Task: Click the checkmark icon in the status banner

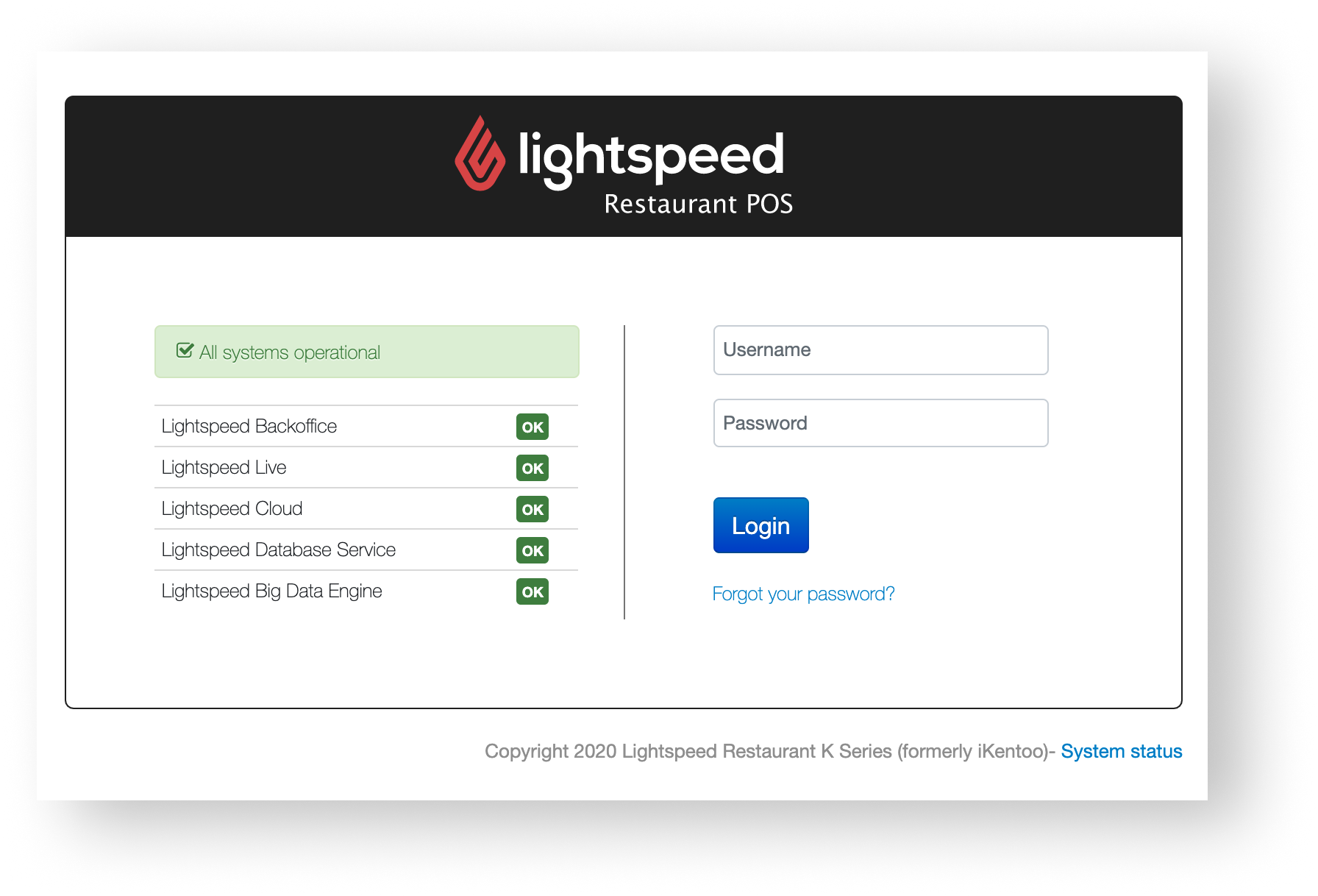Action: [185, 351]
